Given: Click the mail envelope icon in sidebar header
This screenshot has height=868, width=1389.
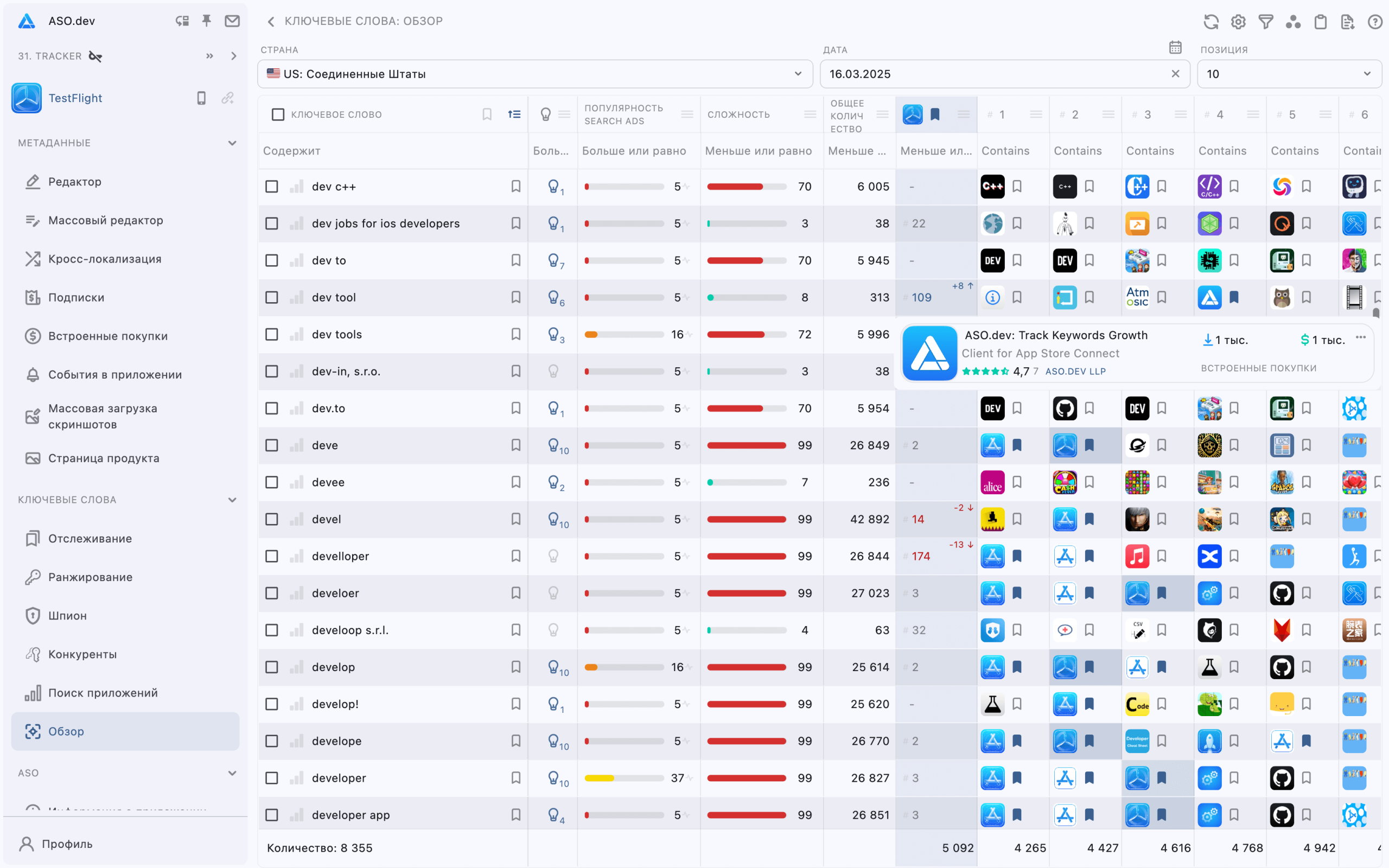Looking at the screenshot, I should tap(232, 21).
